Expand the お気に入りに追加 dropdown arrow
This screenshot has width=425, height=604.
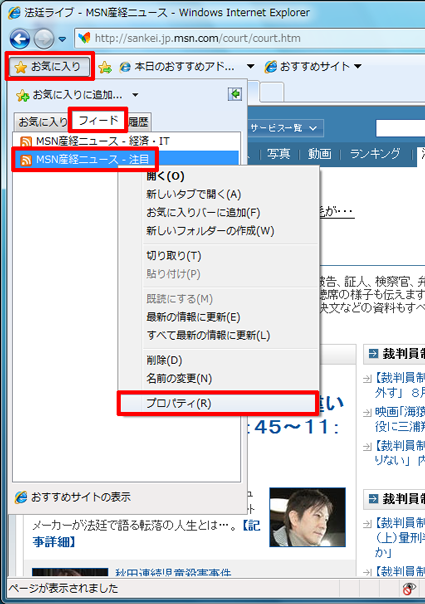pyautogui.click(x=135, y=95)
